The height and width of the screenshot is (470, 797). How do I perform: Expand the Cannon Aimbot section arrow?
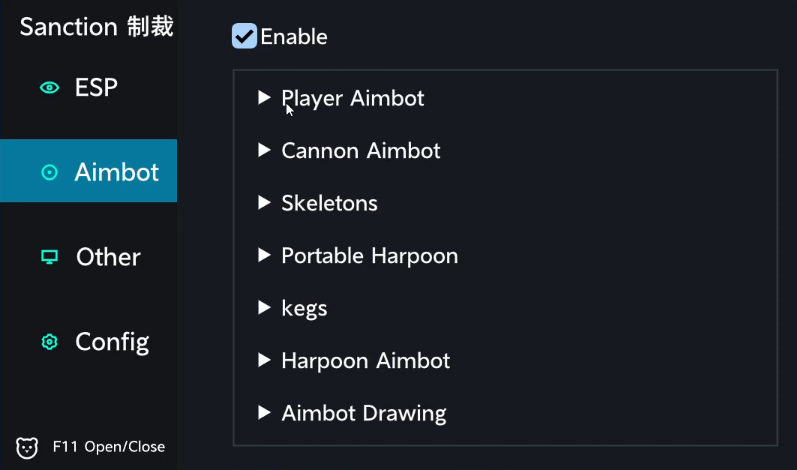coord(264,150)
